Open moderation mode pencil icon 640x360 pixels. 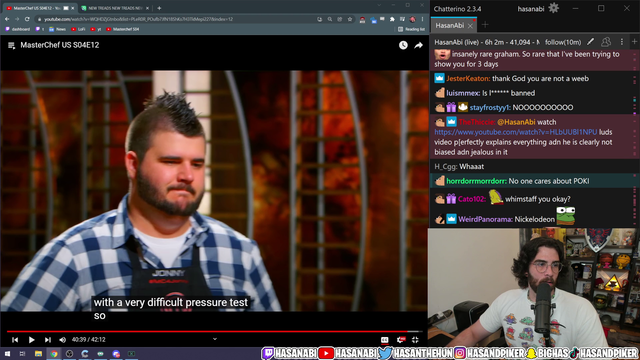591,42
